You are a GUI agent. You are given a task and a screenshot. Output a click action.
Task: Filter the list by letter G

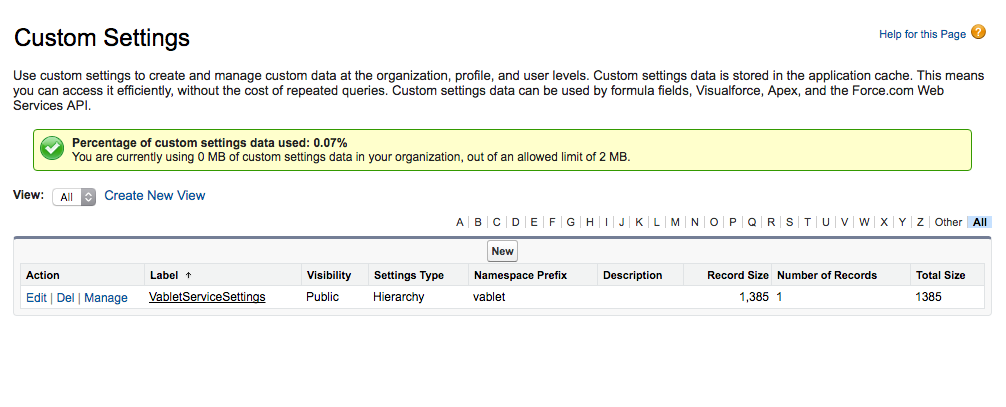570,222
